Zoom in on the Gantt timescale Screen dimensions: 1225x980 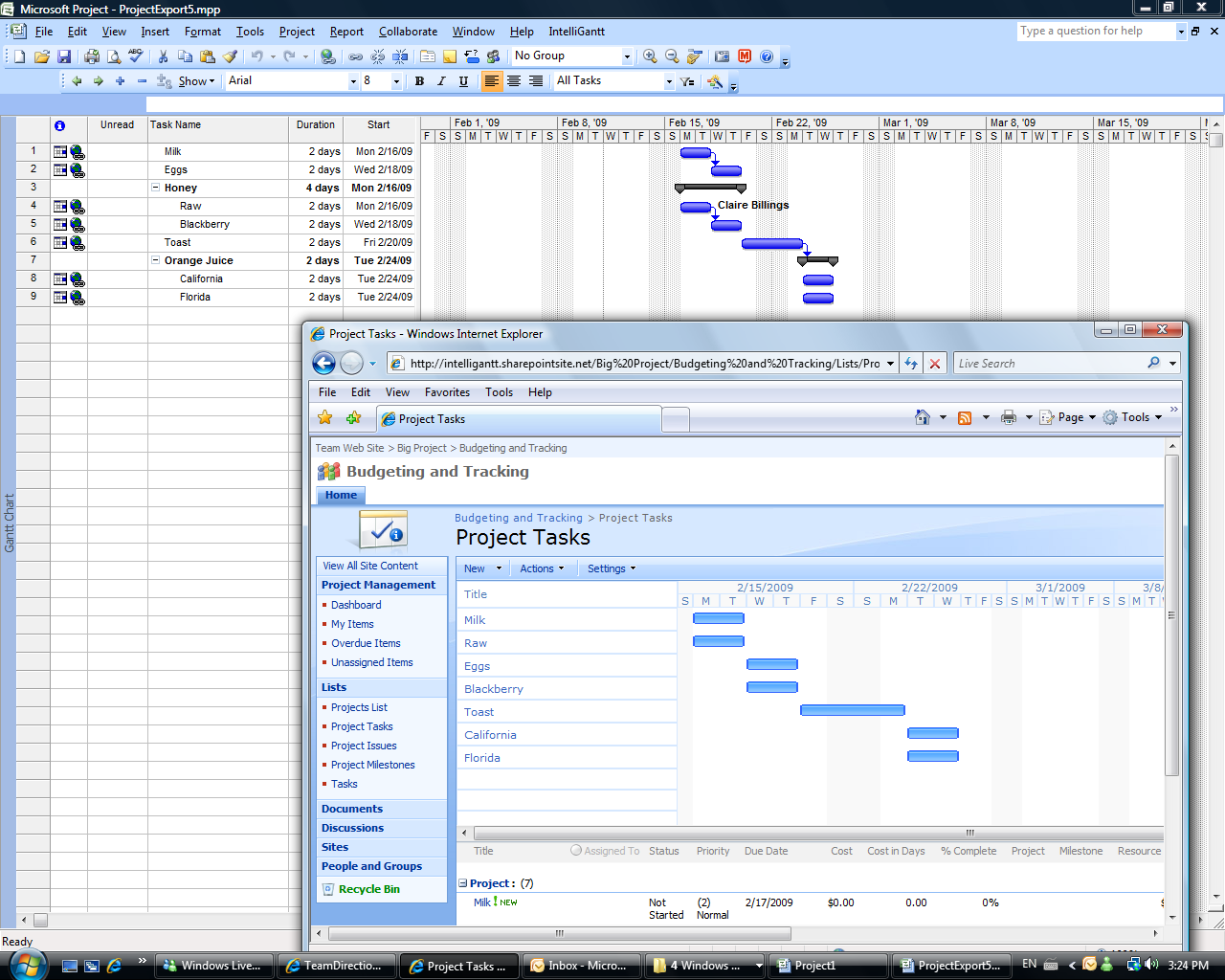(x=651, y=56)
